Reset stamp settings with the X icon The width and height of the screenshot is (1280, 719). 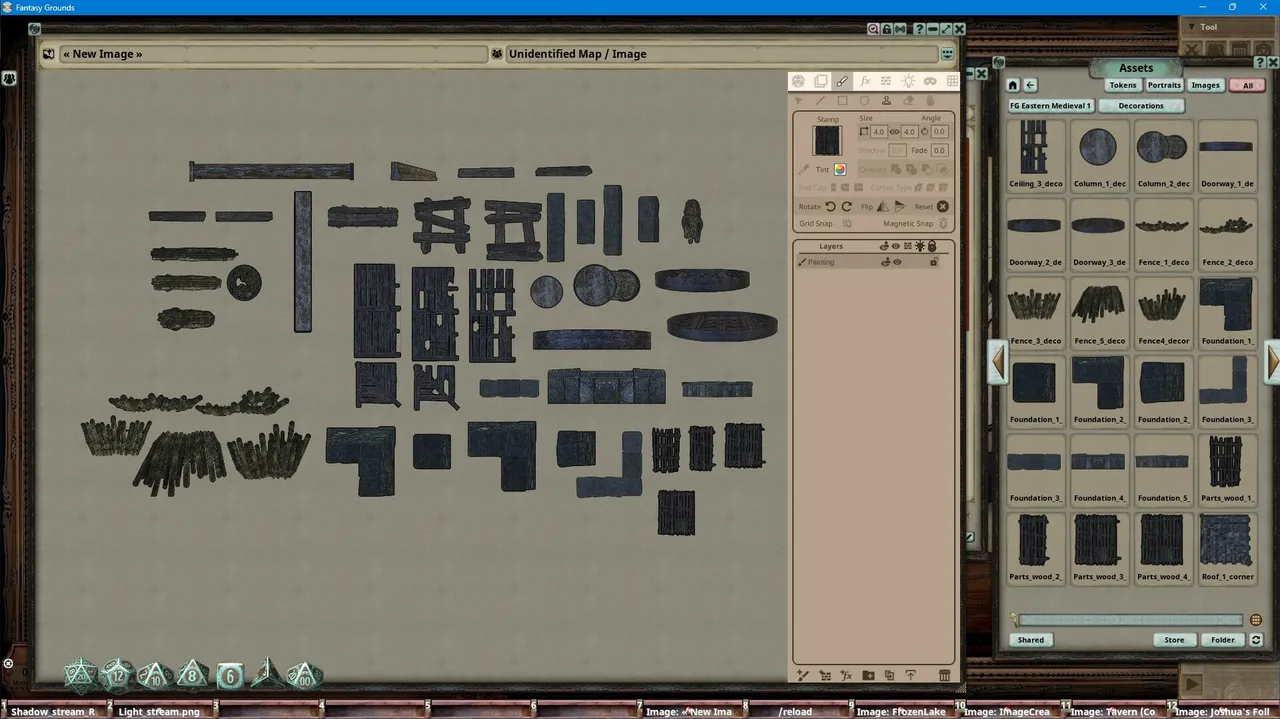[x=942, y=206]
